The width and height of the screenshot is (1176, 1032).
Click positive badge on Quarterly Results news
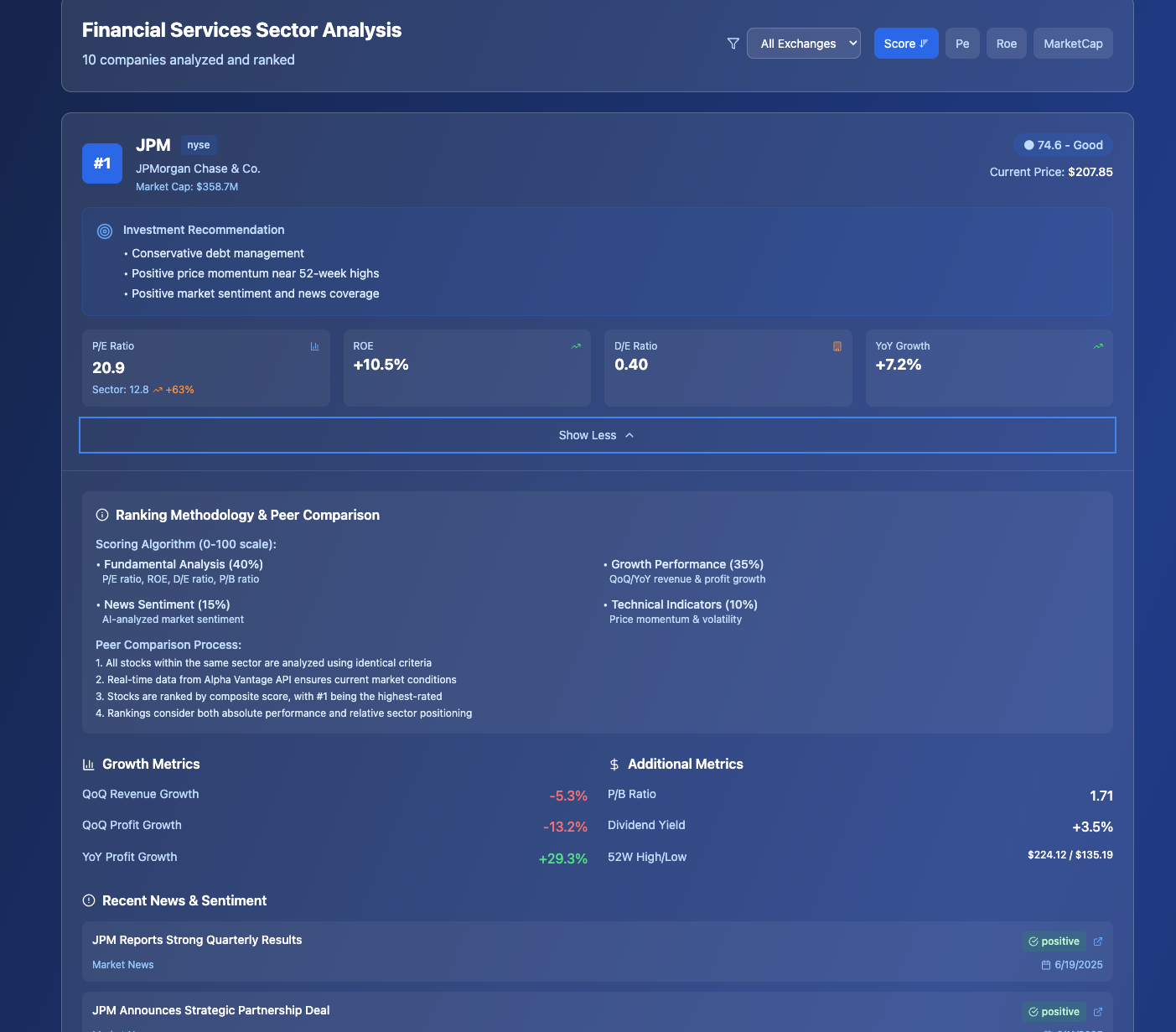point(1054,941)
